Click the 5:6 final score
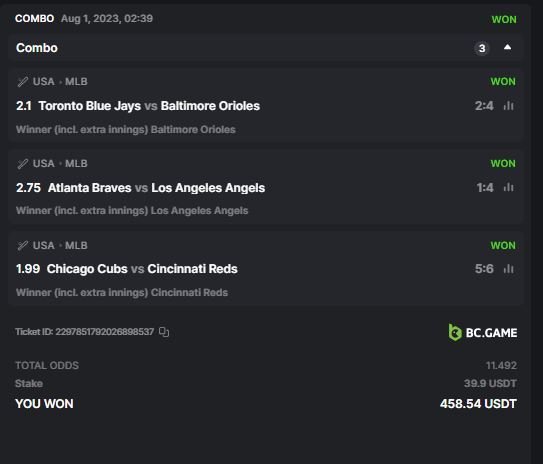Image resolution: width=543 pixels, height=464 pixels. pos(484,269)
